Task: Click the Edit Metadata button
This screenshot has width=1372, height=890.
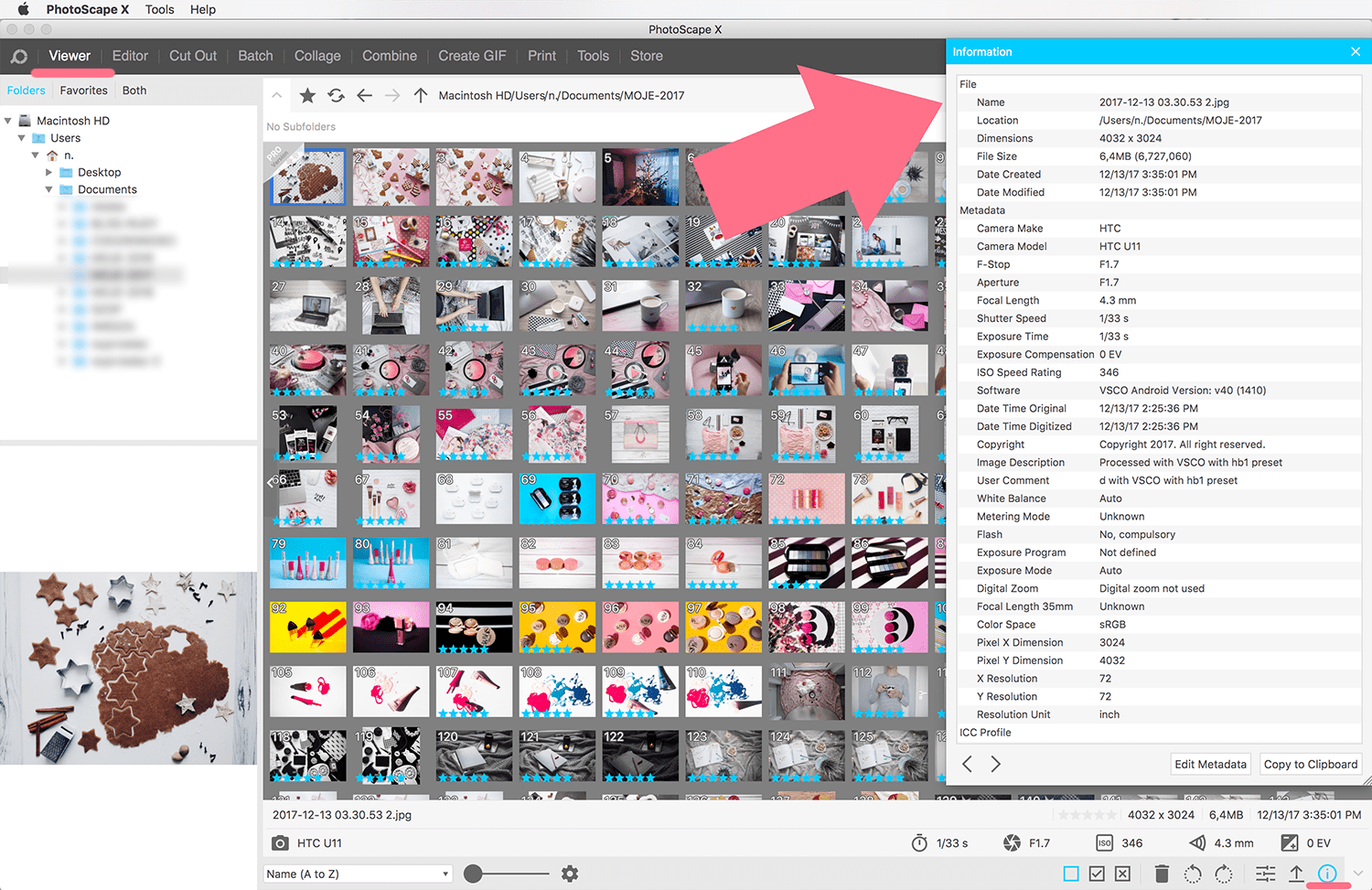Action: pos(1210,765)
